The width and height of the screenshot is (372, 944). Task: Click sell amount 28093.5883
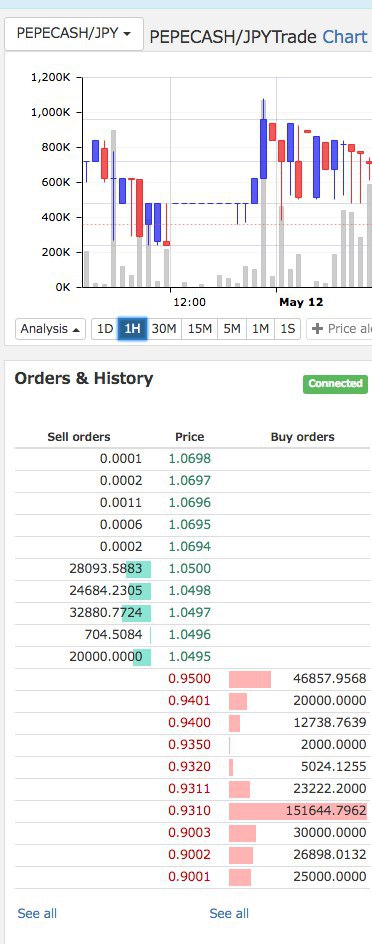tap(106, 568)
